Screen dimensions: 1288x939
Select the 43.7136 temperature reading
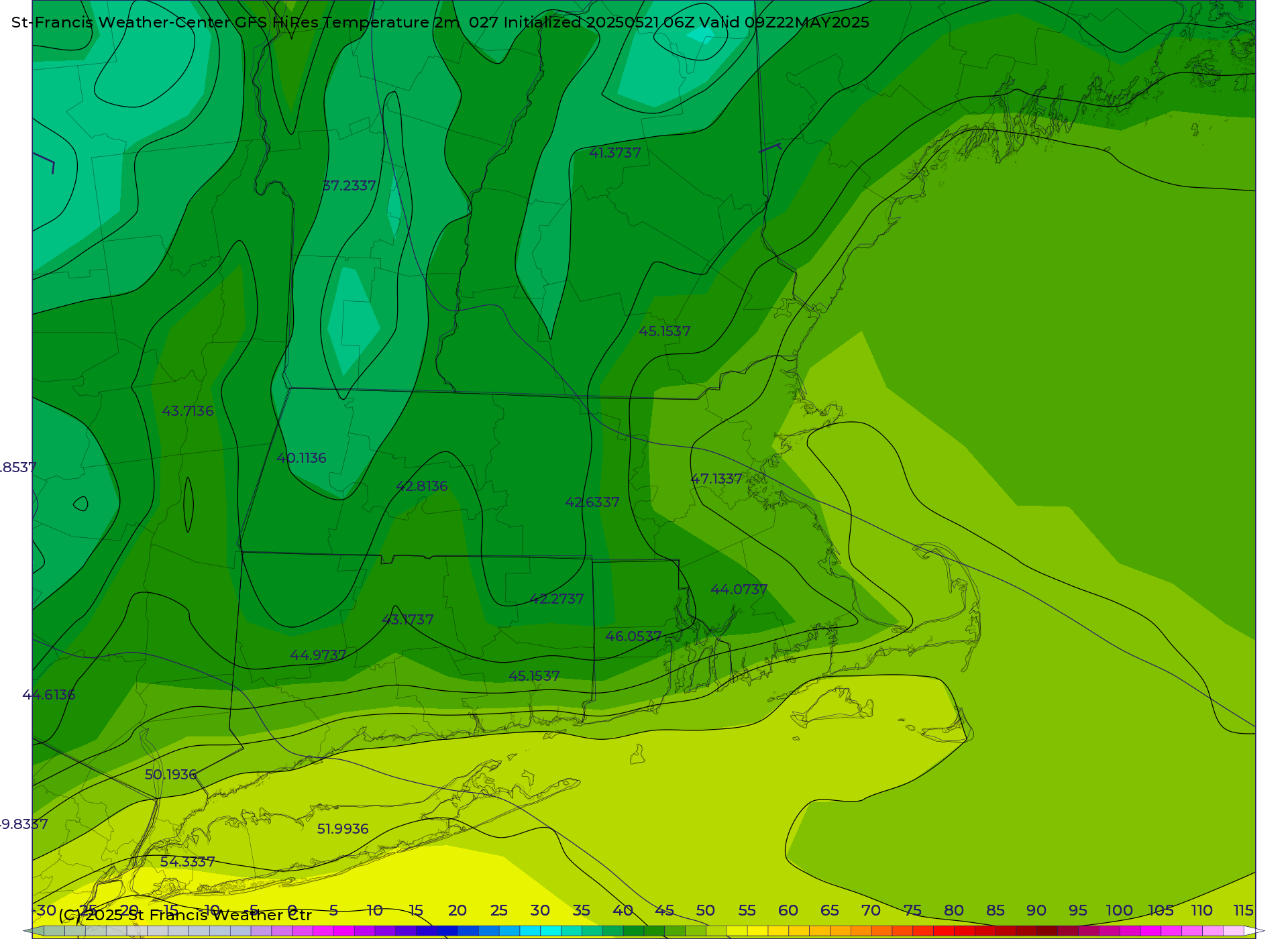point(188,411)
